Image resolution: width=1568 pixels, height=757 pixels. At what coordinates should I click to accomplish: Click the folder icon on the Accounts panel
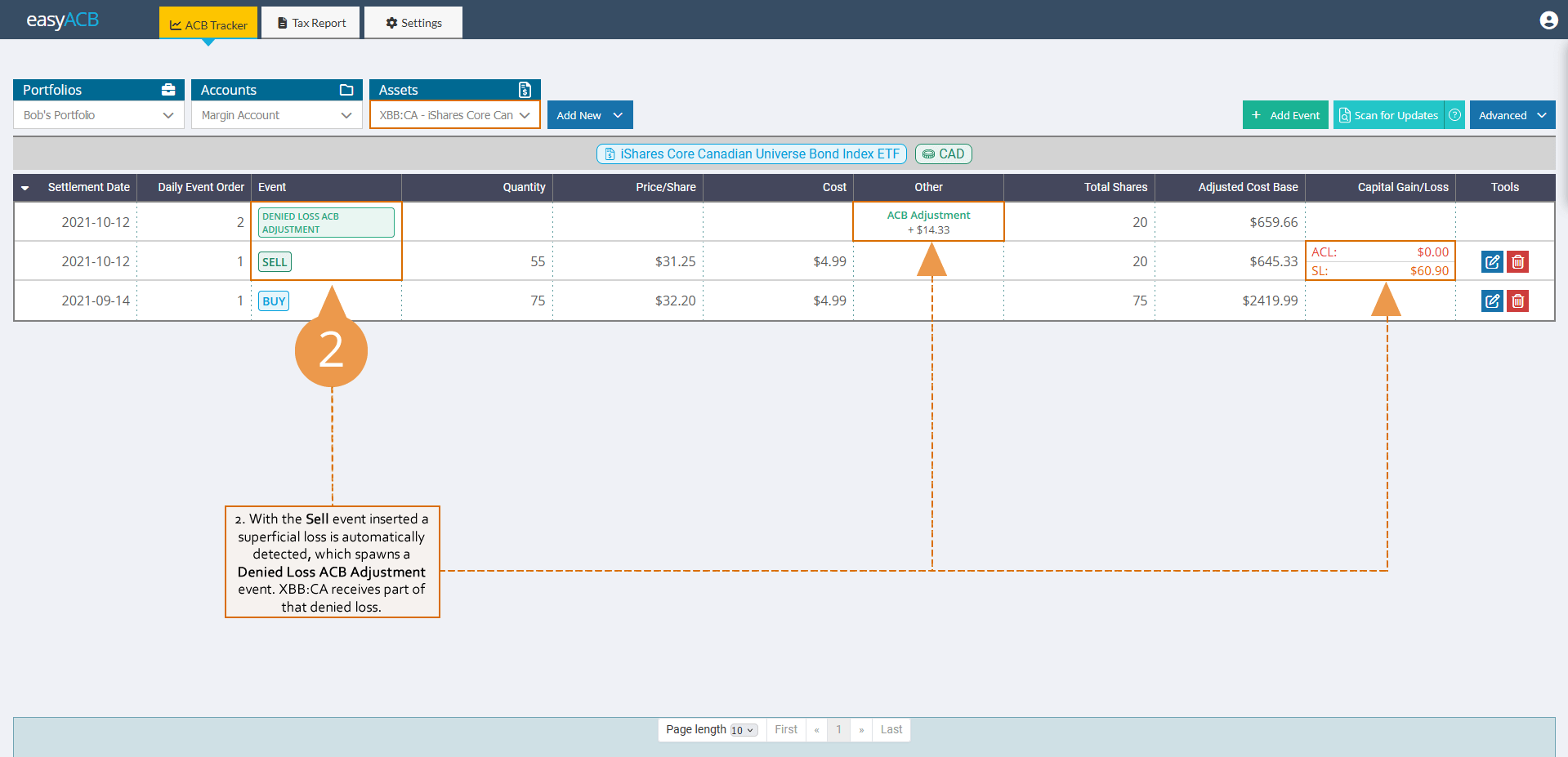(346, 90)
